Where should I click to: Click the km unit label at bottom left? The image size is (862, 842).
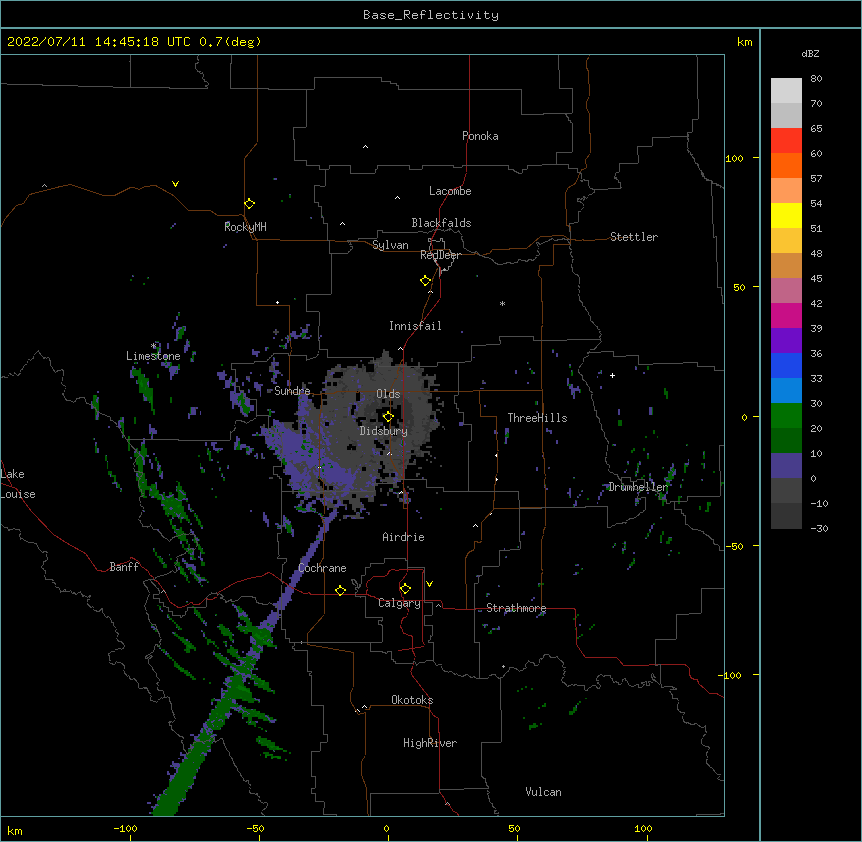[14, 831]
